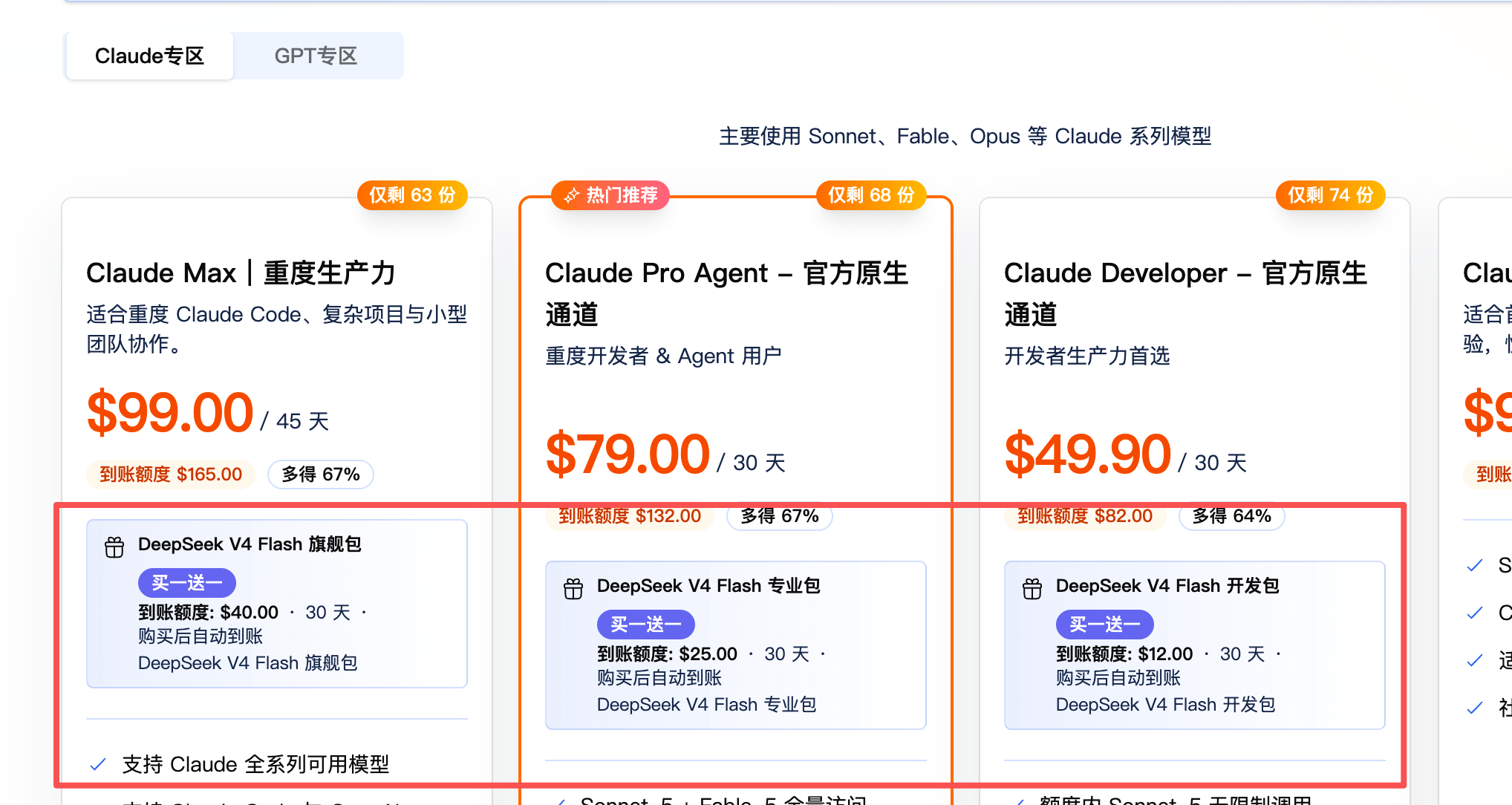Click the 多得 64% pill on Developer plan
This screenshot has height=805, width=1512.
1232,516
